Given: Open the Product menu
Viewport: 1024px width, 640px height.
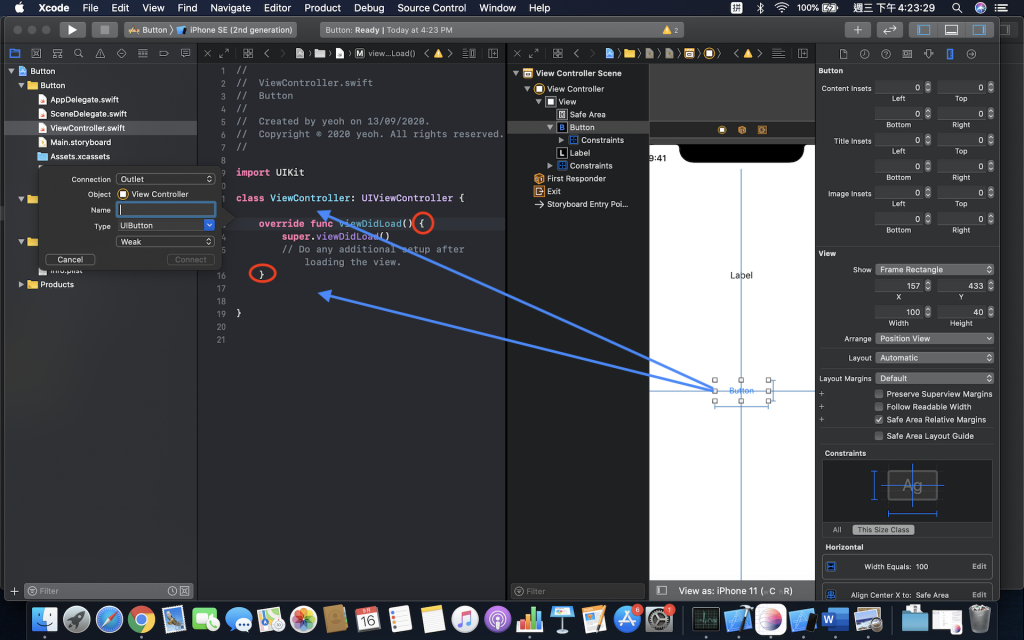Looking at the screenshot, I should click(323, 8).
